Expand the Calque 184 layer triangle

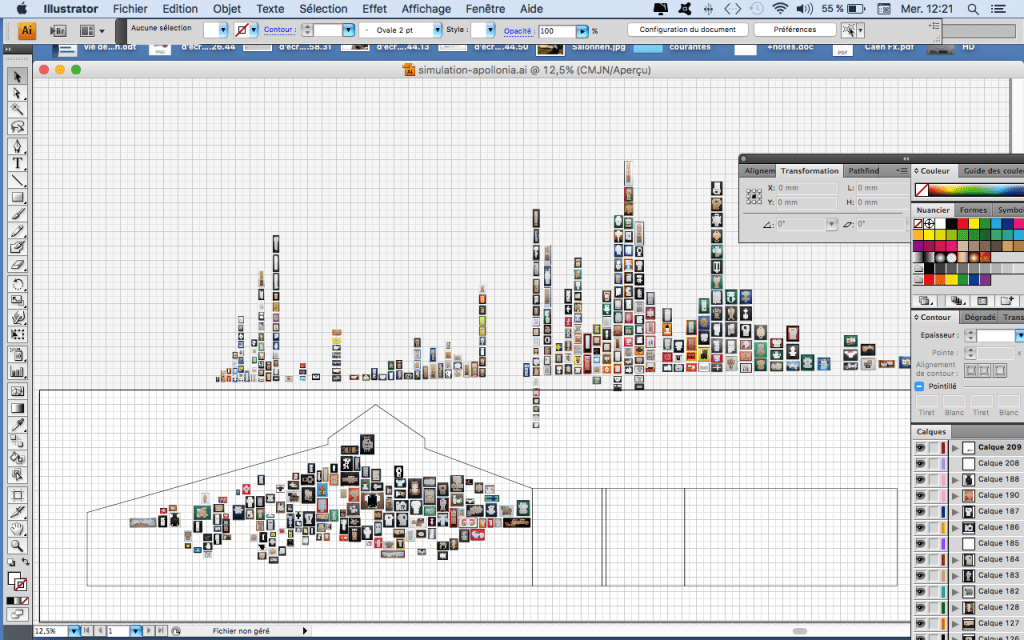tap(955, 560)
